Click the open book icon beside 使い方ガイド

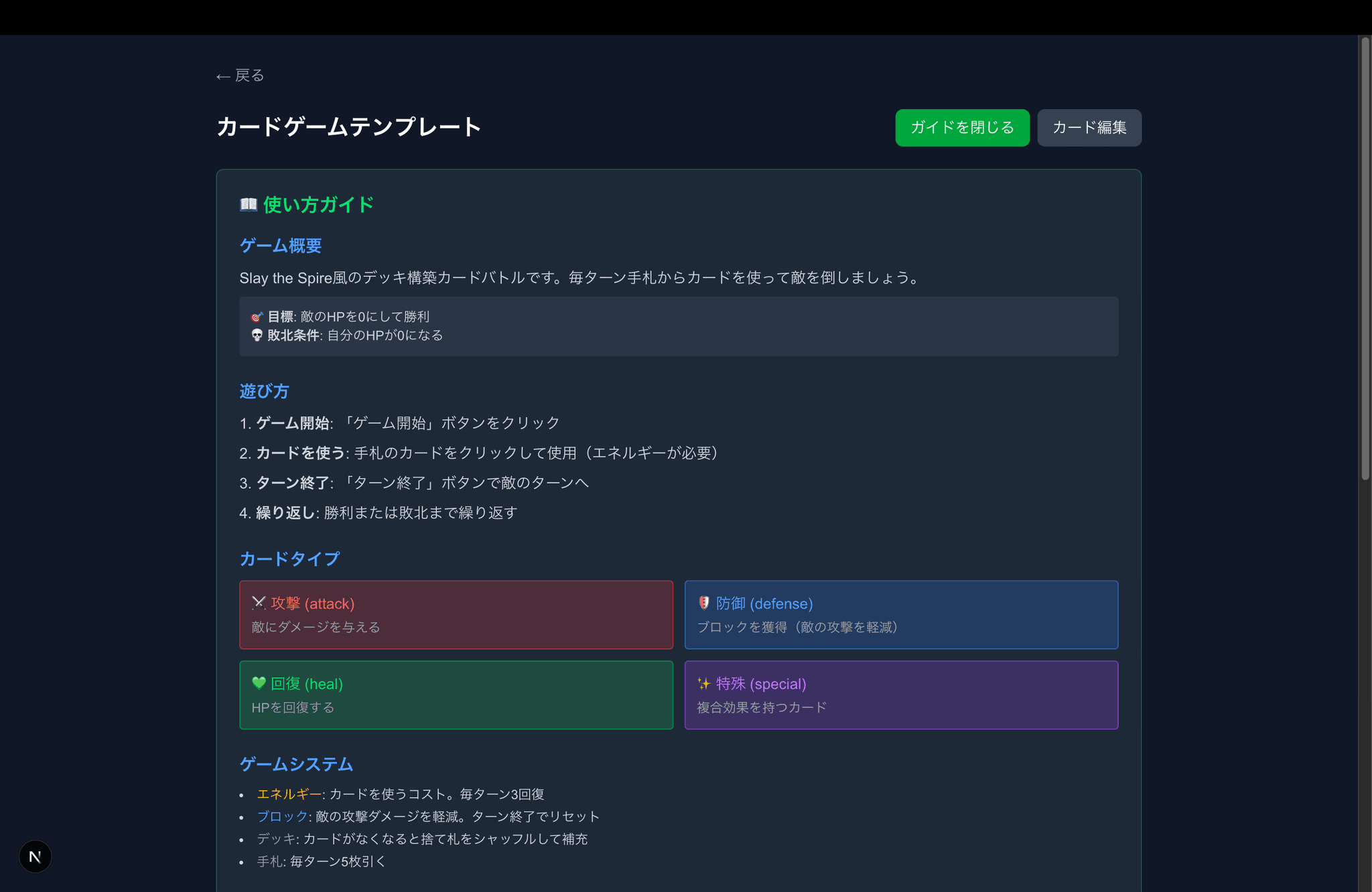[x=249, y=204]
